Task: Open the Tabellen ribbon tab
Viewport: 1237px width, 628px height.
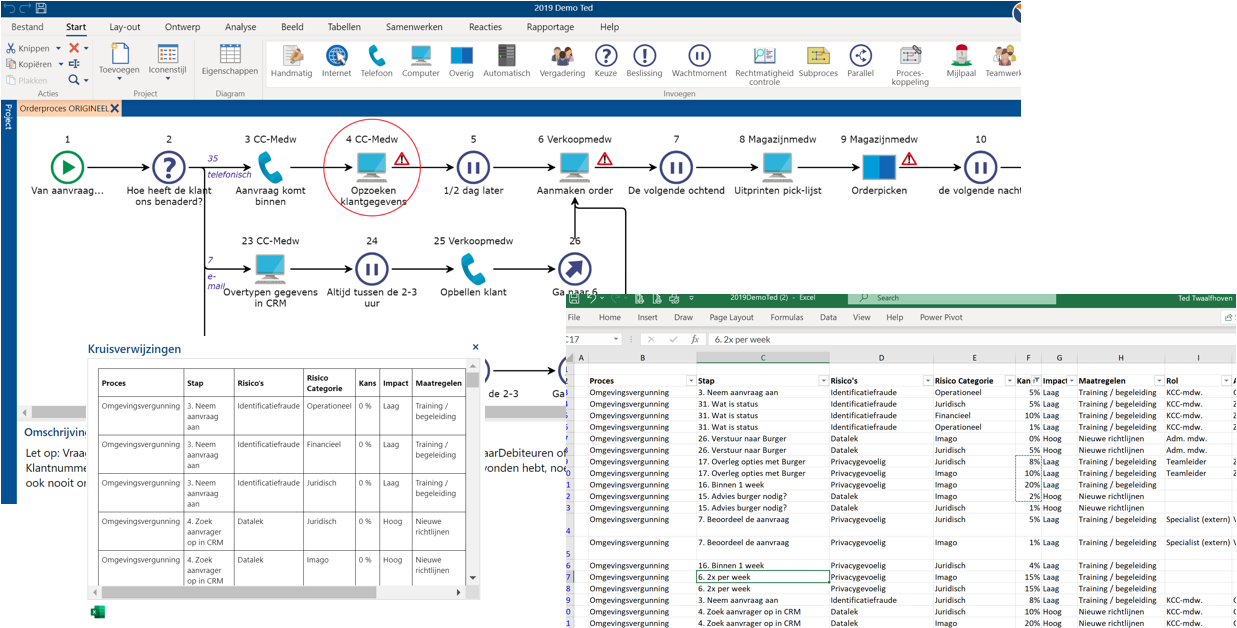Action: 344,27
